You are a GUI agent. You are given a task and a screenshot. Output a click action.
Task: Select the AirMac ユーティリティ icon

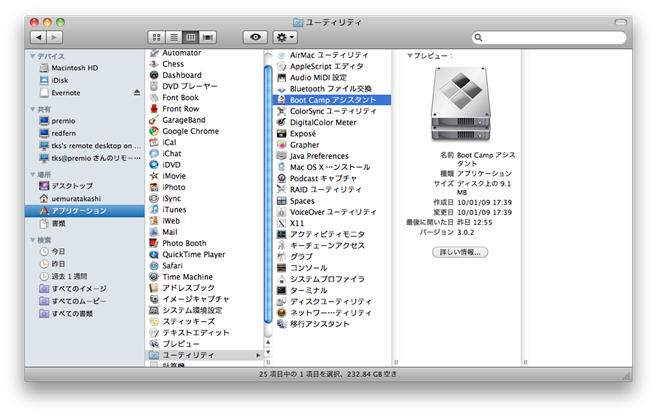282,55
